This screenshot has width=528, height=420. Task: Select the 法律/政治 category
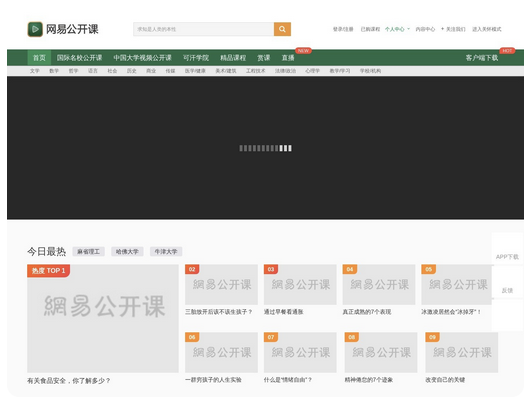[x=285, y=71]
